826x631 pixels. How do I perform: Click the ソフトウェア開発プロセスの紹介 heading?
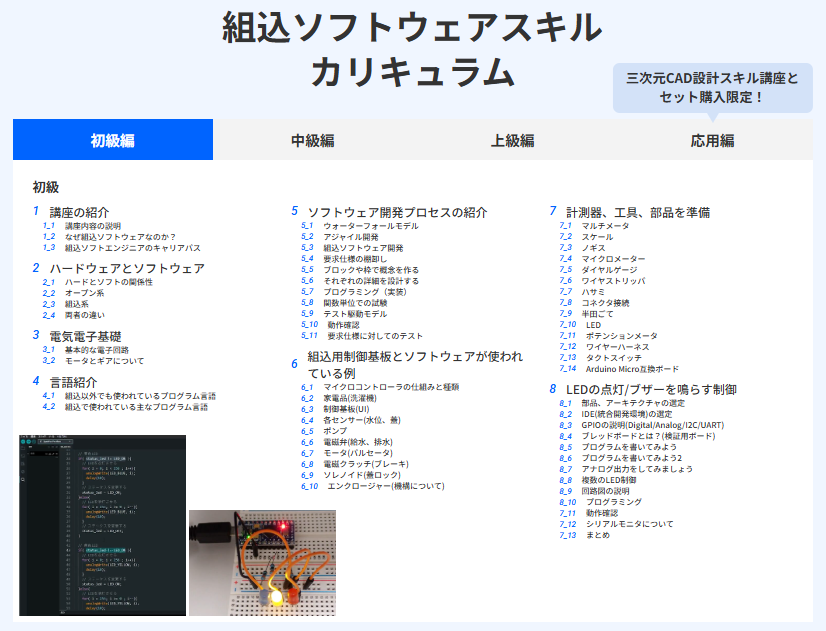[x=397, y=212]
